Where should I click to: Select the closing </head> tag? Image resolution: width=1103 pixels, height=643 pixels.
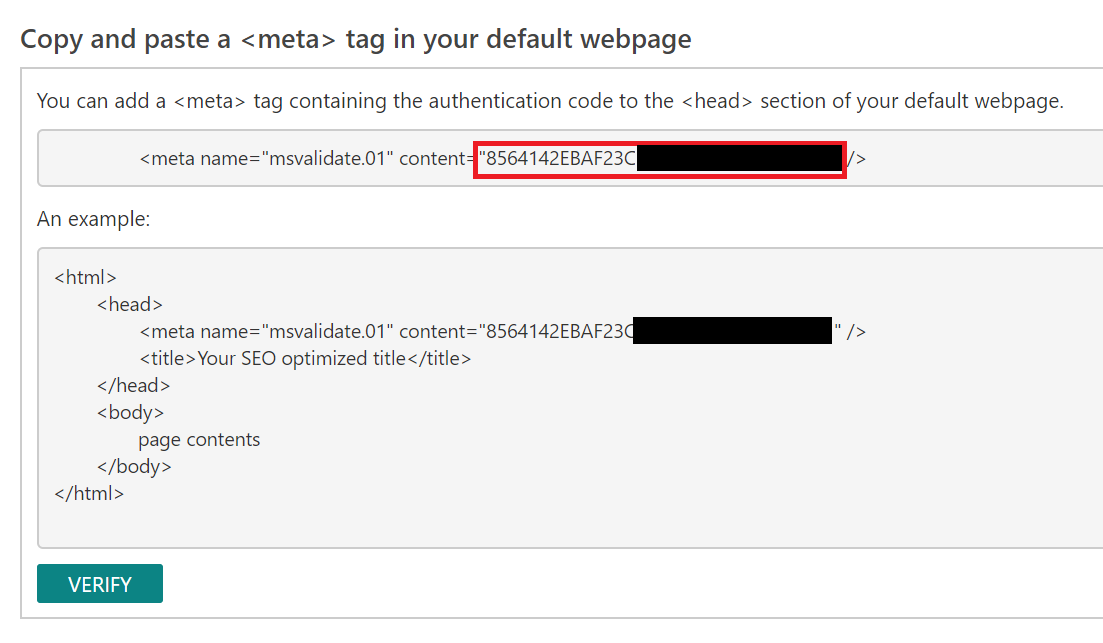pyautogui.click(x=136, y=385)
